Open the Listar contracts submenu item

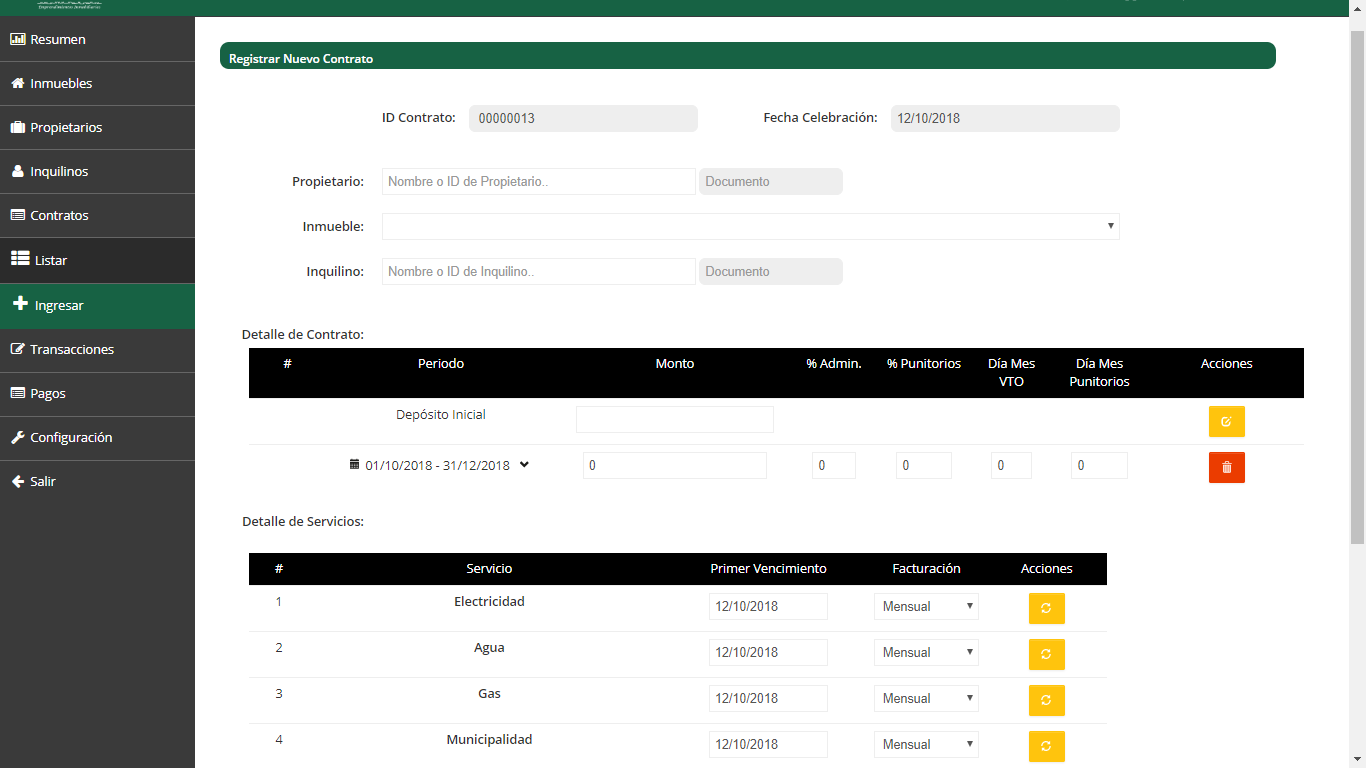click(x=51, y=261)
